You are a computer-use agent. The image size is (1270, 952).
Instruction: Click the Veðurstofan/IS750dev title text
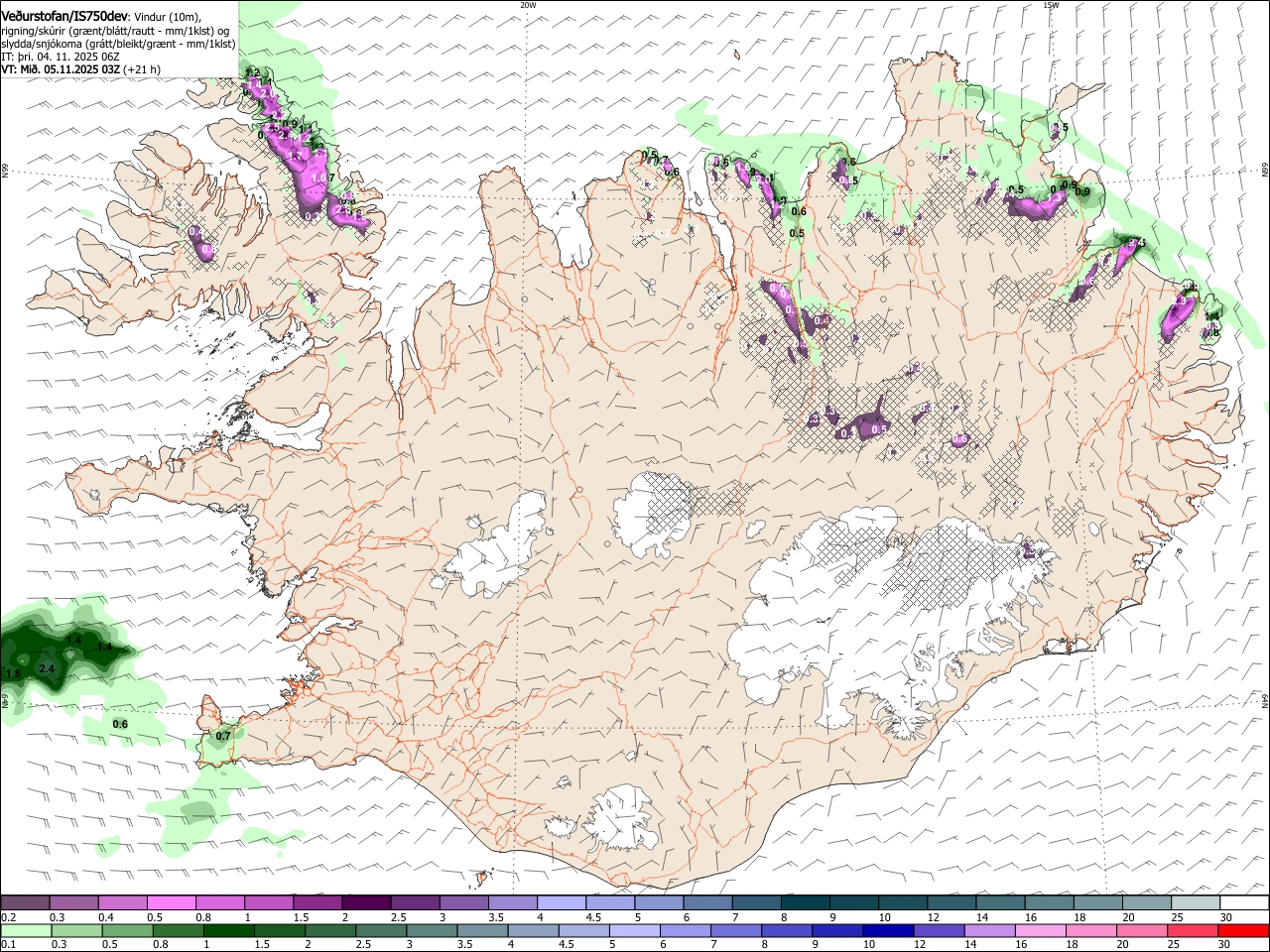(65, 17)
